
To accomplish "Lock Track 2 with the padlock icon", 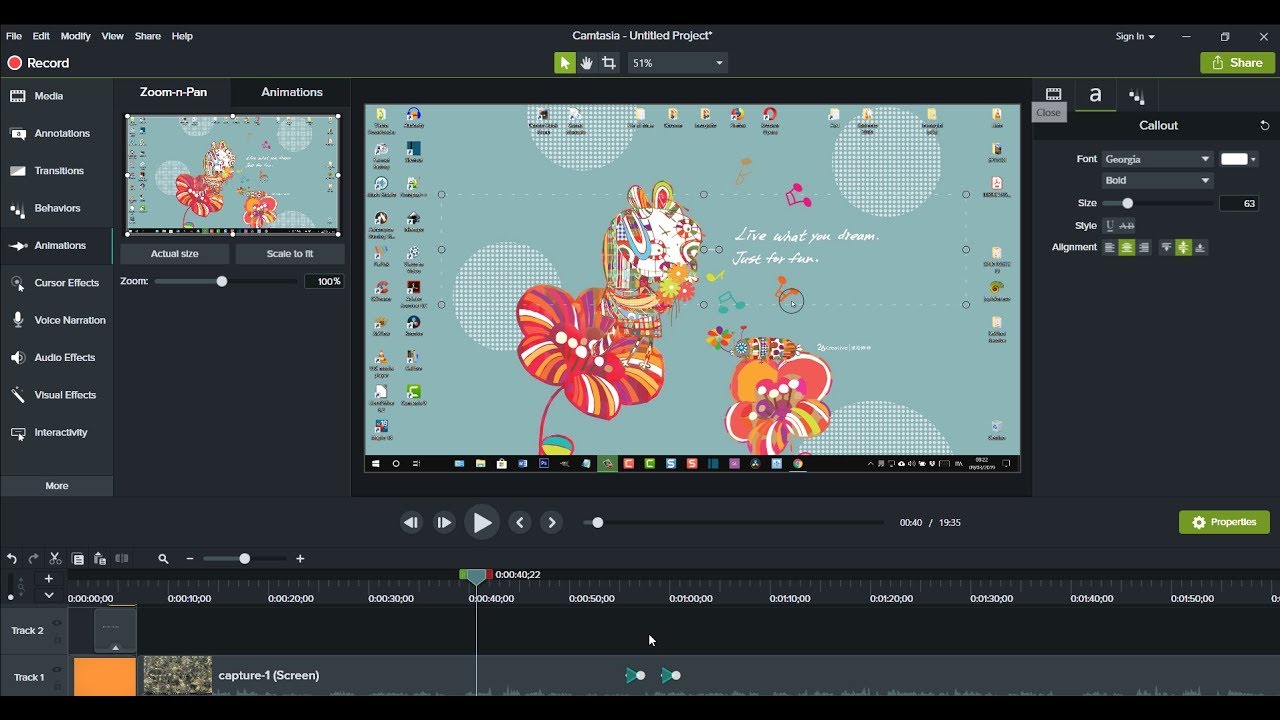I will click(57, 638).
